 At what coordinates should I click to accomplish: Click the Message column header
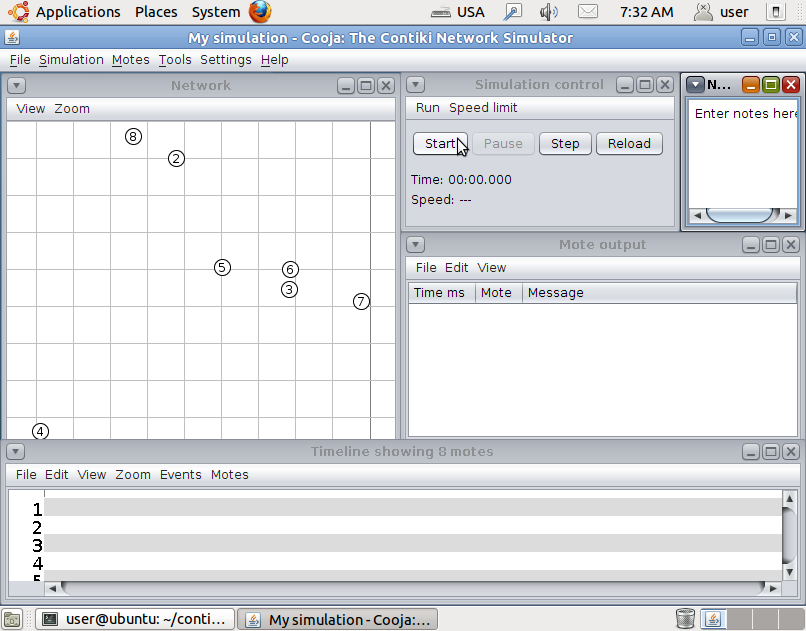tap(660, 293)
